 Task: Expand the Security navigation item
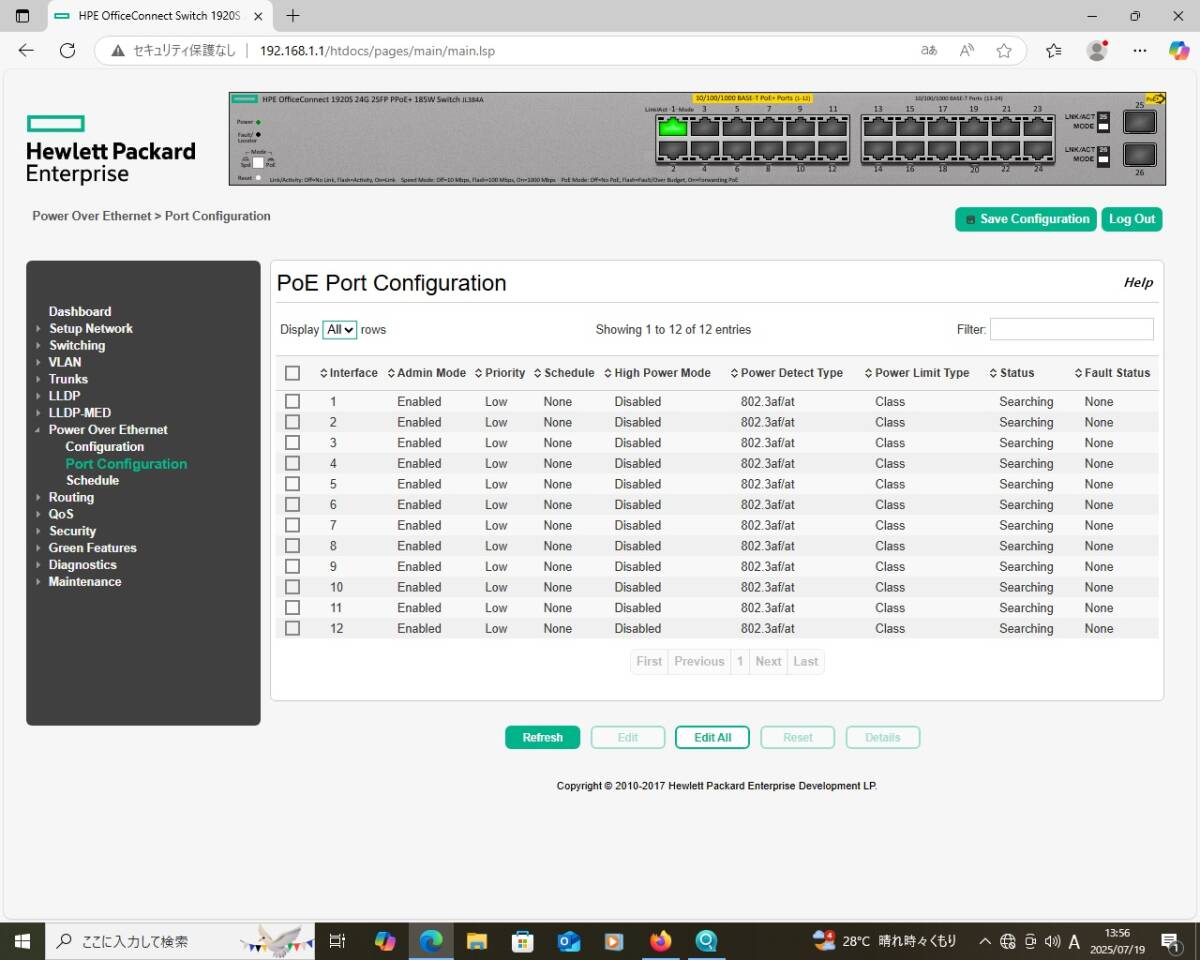72,531
